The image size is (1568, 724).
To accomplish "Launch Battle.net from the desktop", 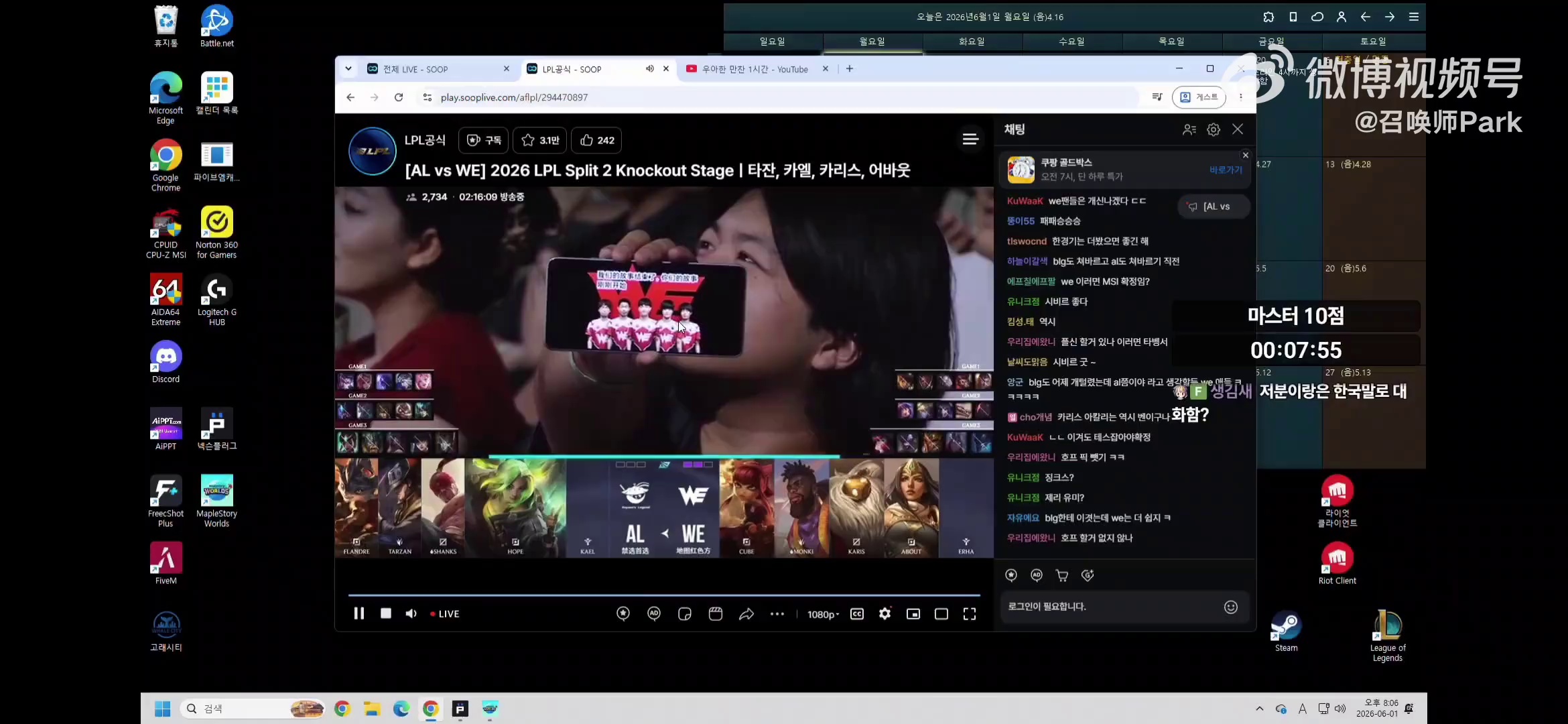I will tap(216, 27).
